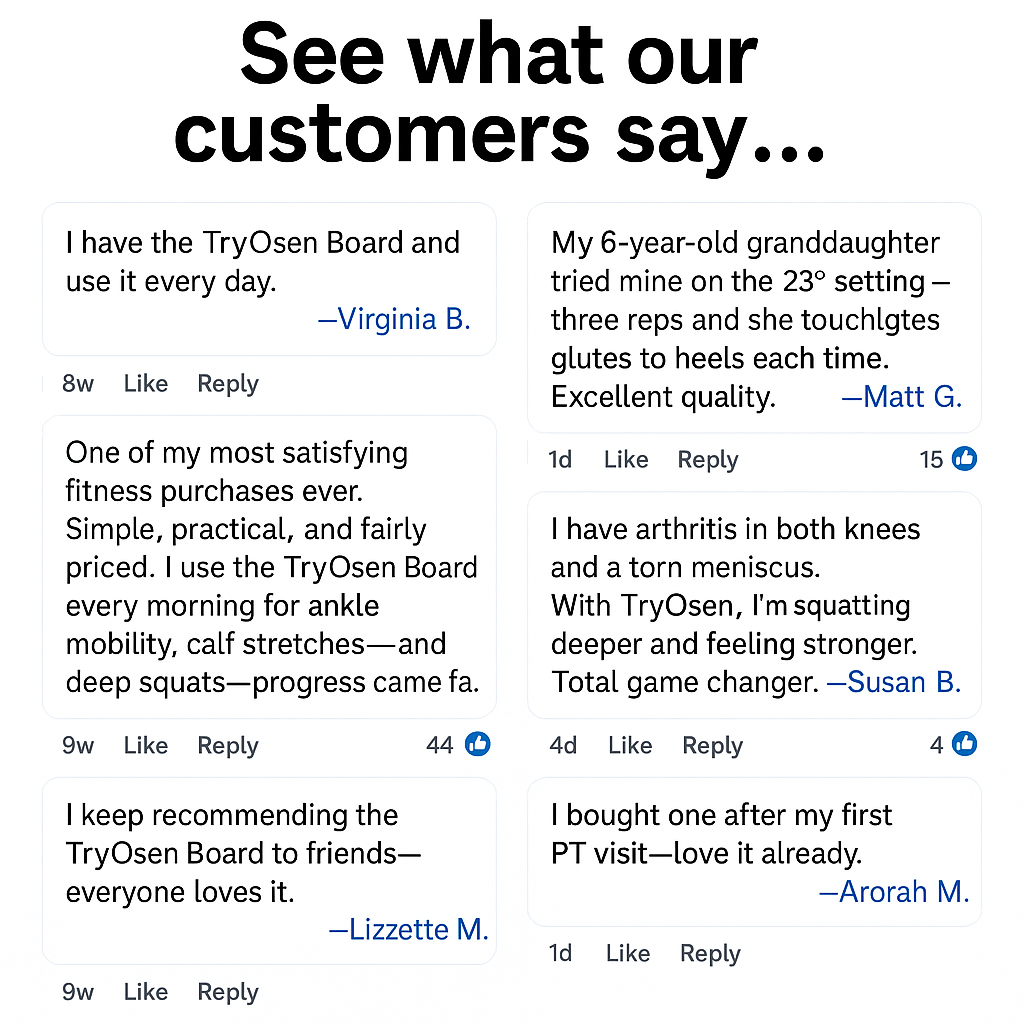This screenshot has height=1024, width=1024.
Task: Like the 'most satisfying fitness purchases' comment
Action: [x=146, y=745]
